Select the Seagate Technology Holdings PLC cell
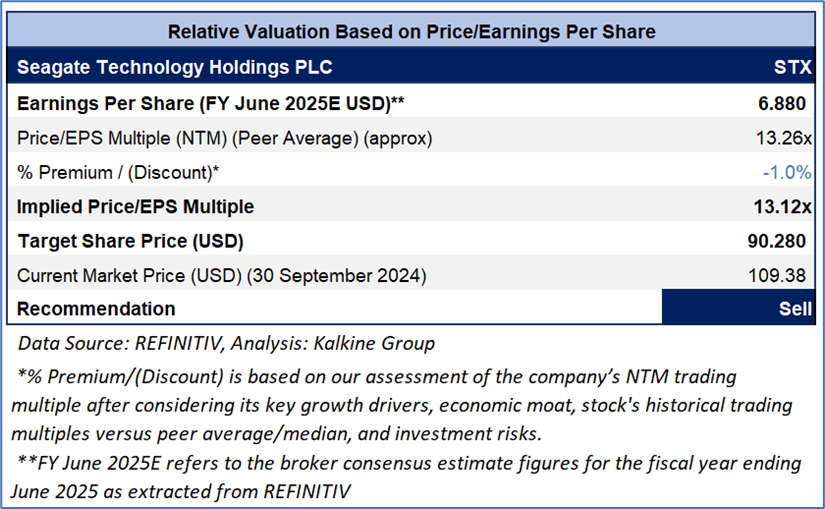 pos(175,68)
